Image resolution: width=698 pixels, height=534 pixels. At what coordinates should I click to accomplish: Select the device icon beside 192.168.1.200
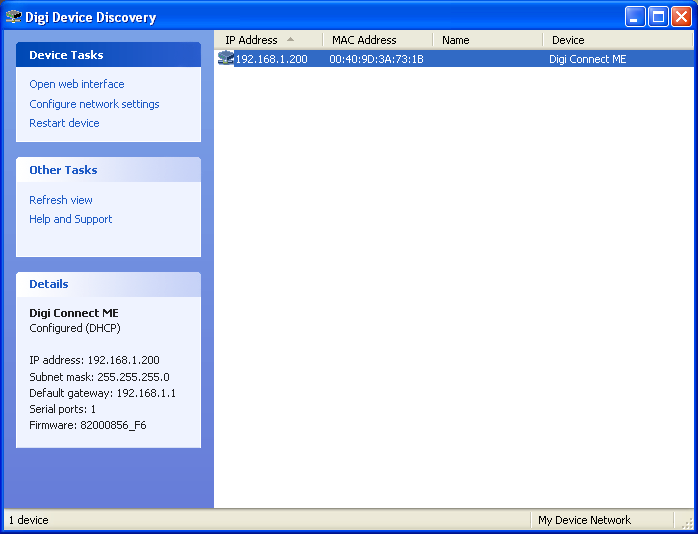[x=226, y=58]
